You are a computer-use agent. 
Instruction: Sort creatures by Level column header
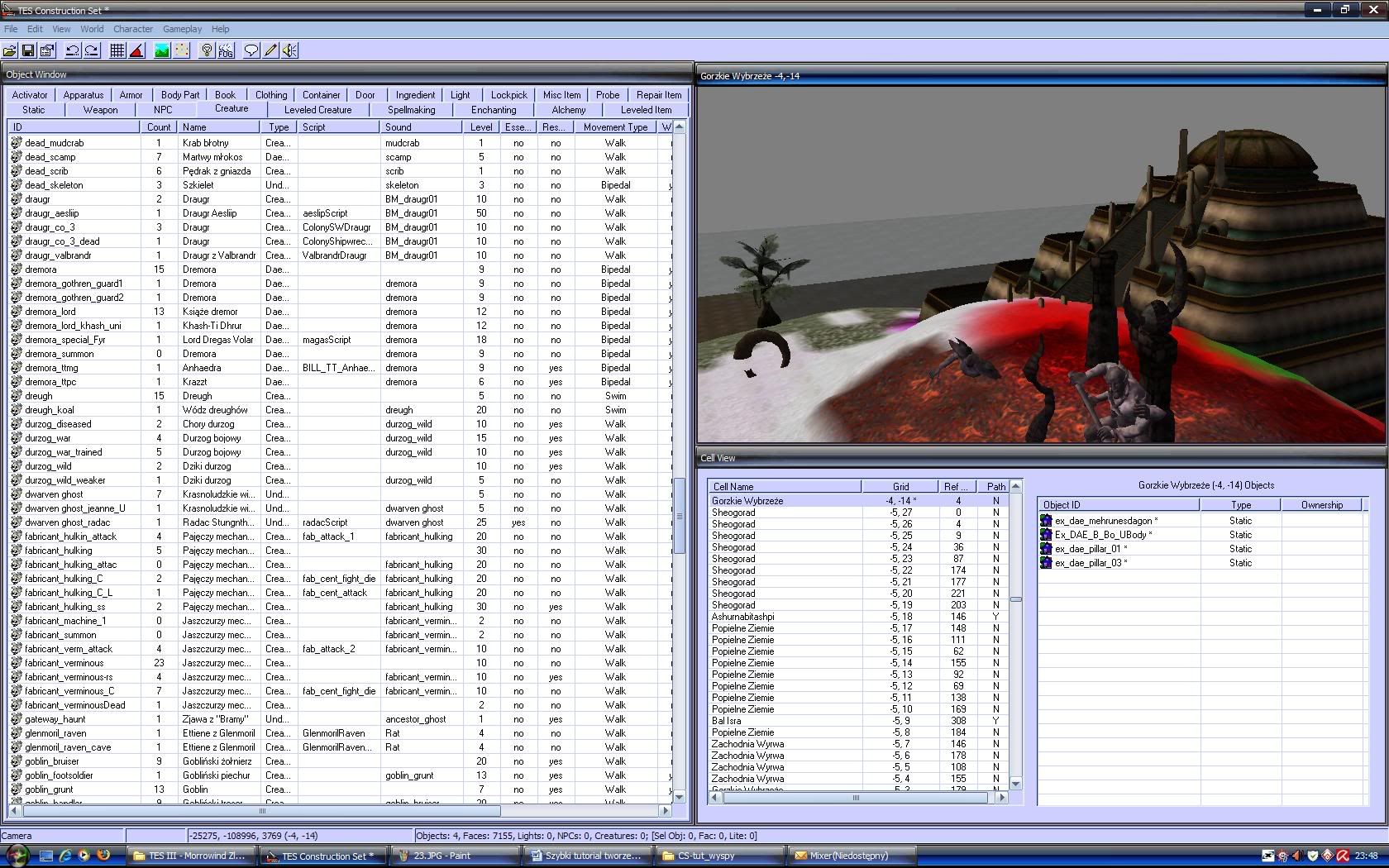(x=481, y=127)
